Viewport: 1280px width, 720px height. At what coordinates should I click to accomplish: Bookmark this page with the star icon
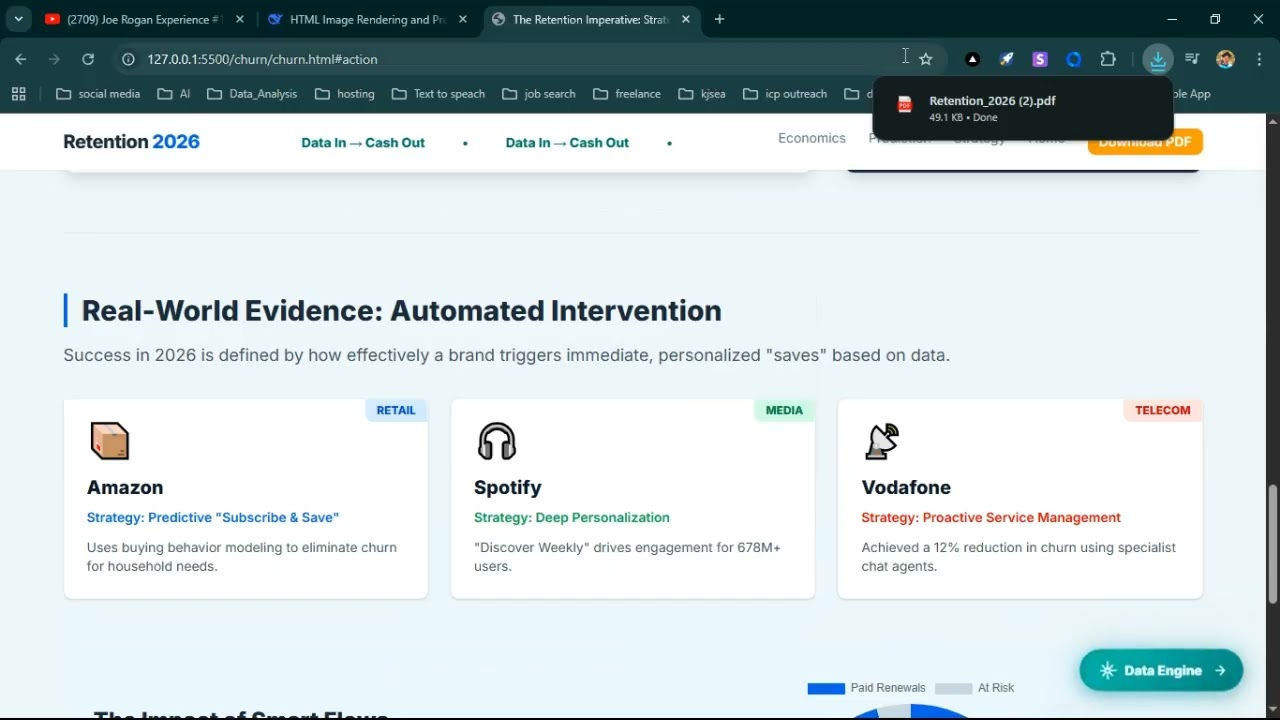(926, 59)
